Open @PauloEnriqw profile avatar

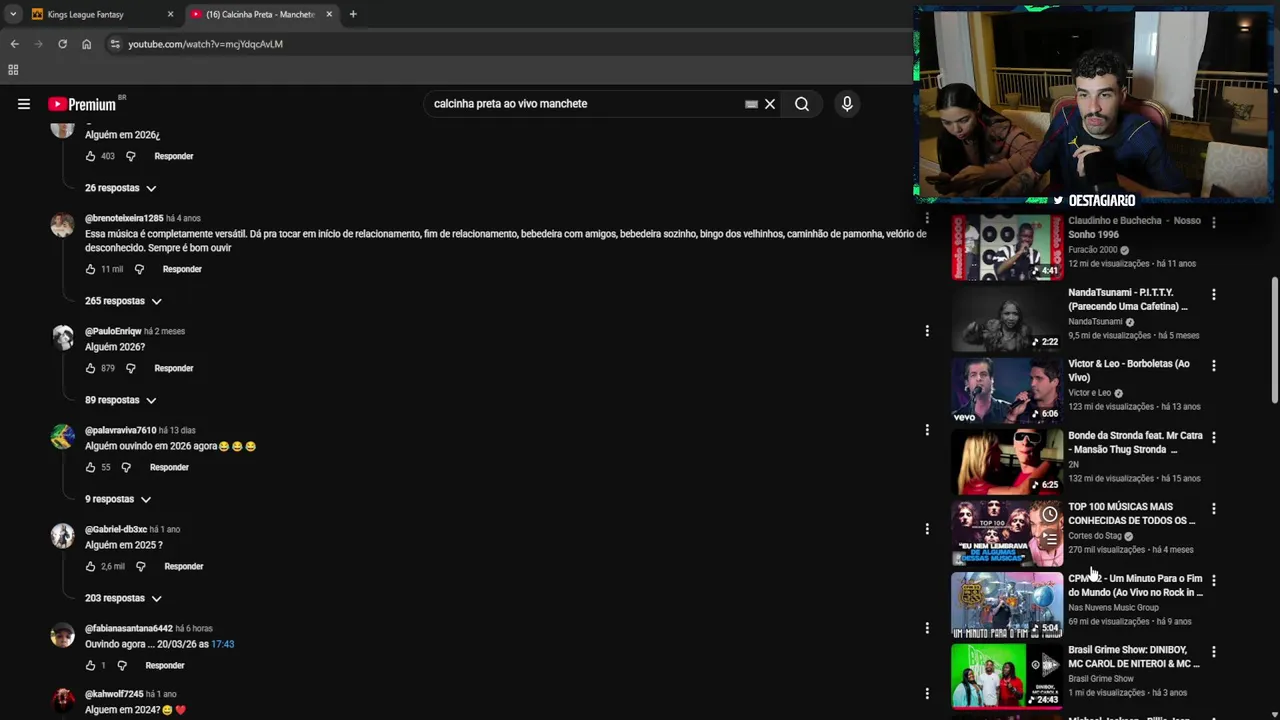pyautogui.click(x=62, y=337)
